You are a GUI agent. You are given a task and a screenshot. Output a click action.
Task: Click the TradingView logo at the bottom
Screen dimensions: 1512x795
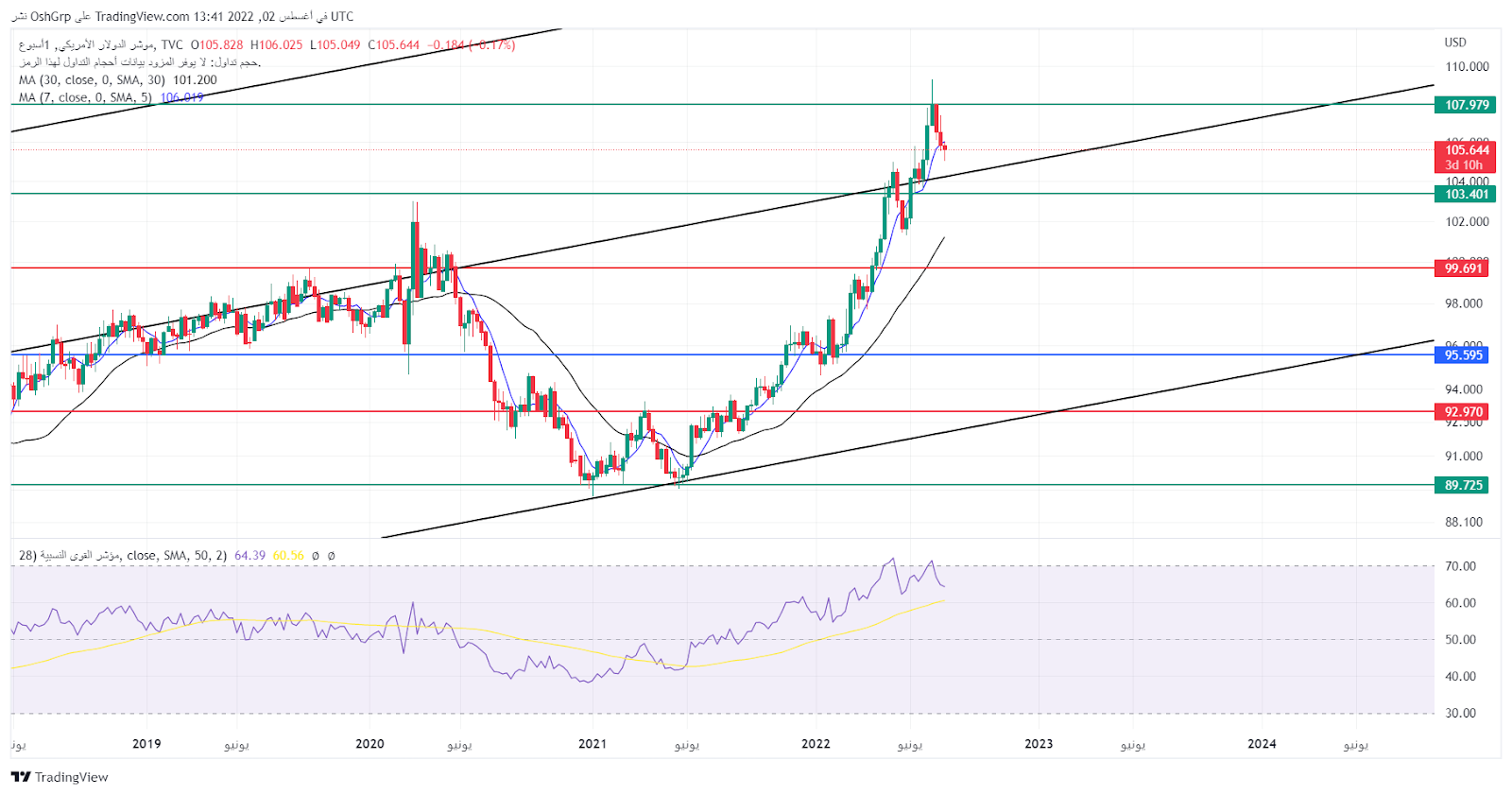(60, 777)
